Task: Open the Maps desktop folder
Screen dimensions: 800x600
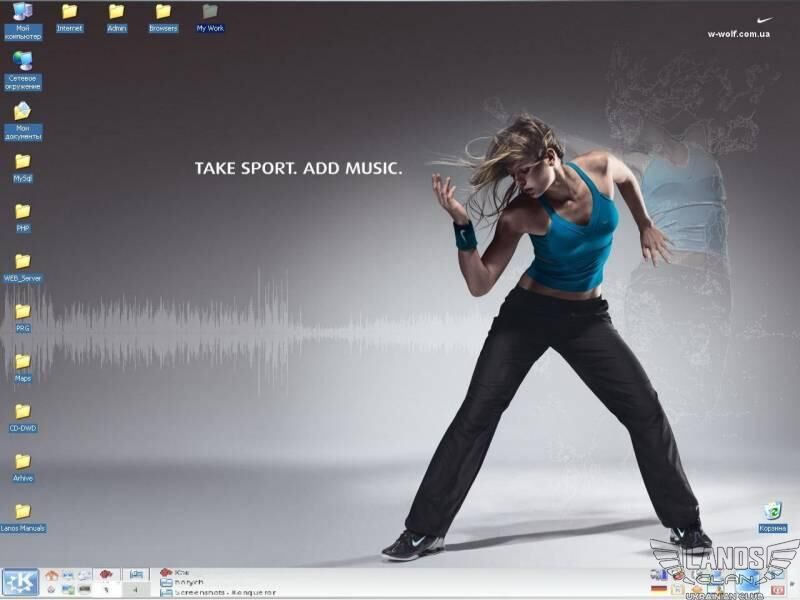Action: [22, 362]
